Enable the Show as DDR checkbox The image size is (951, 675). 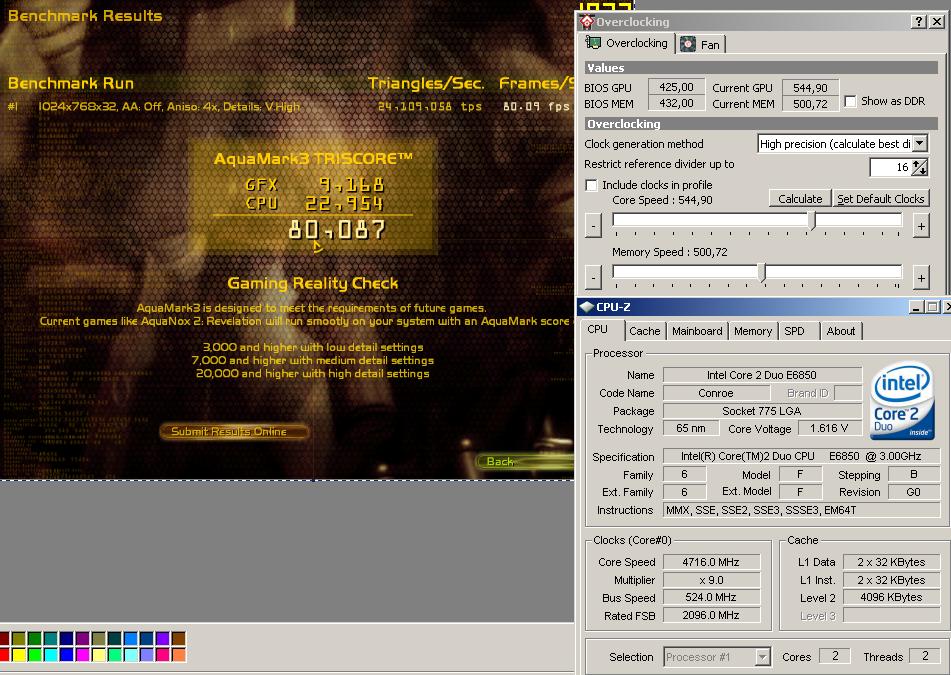[x=850, y=101]
